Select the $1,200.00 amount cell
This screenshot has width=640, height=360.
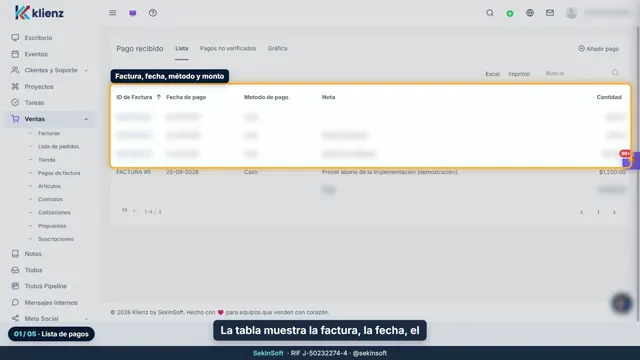point(612,172)
